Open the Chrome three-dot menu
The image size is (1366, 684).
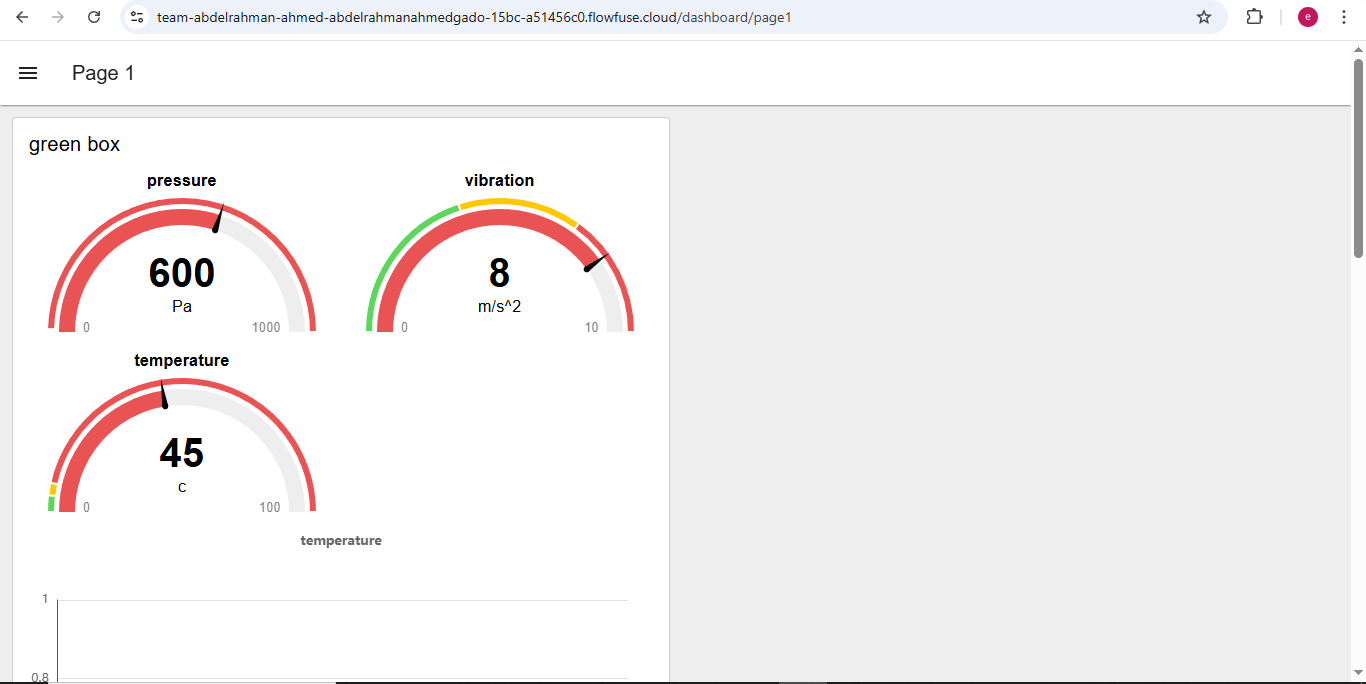[x=1343, y=17]
